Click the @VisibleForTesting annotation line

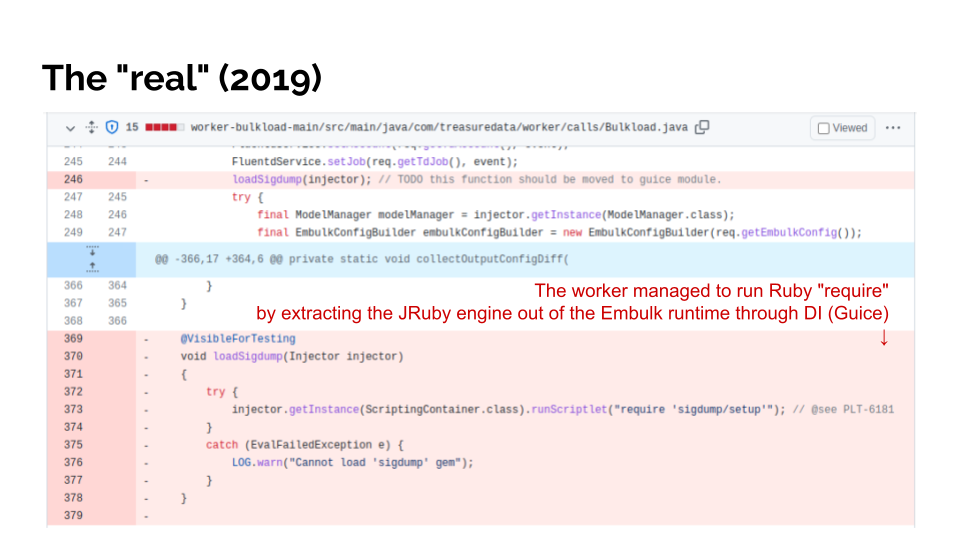tap(238, 338)
